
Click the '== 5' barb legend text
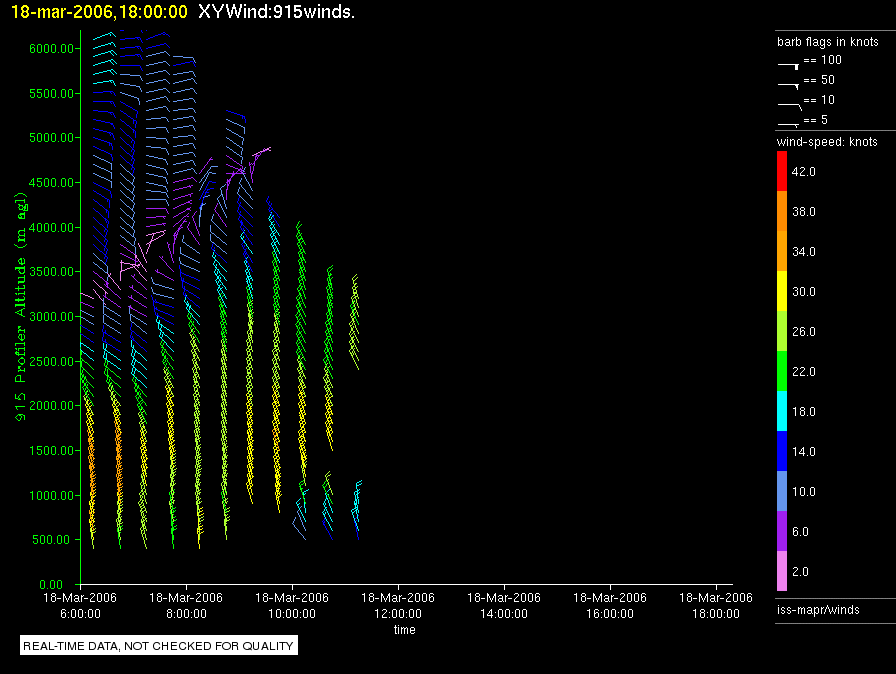816,120
